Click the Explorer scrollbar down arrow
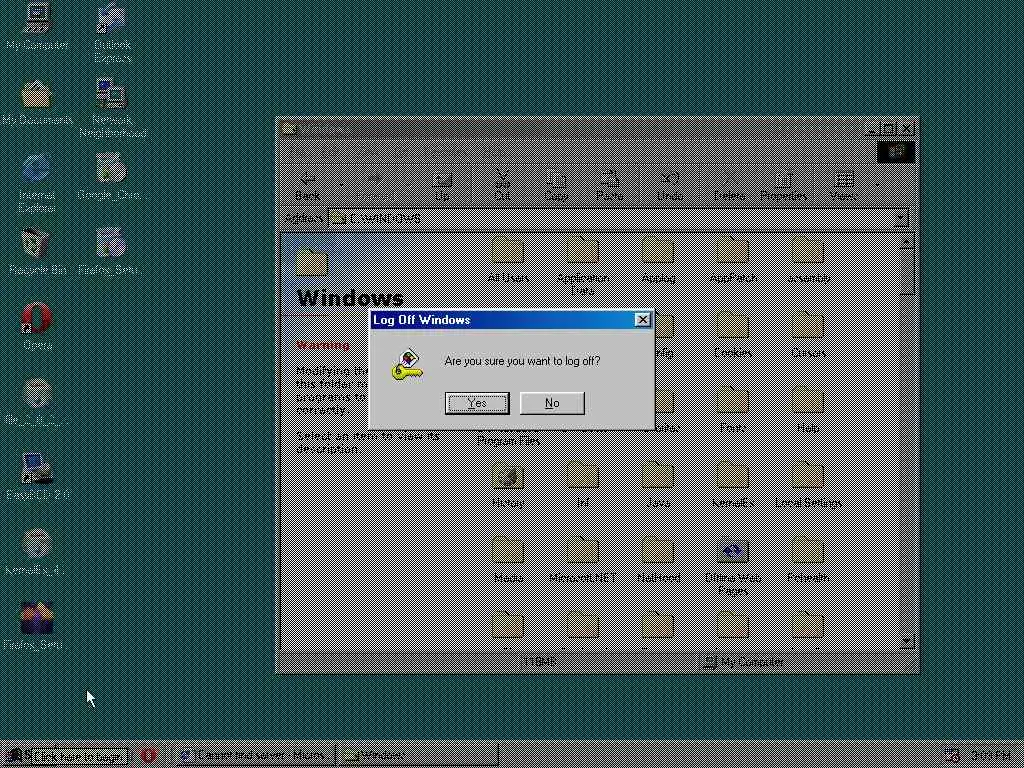The image size is (1024, 768). click(x=906, y=641)
